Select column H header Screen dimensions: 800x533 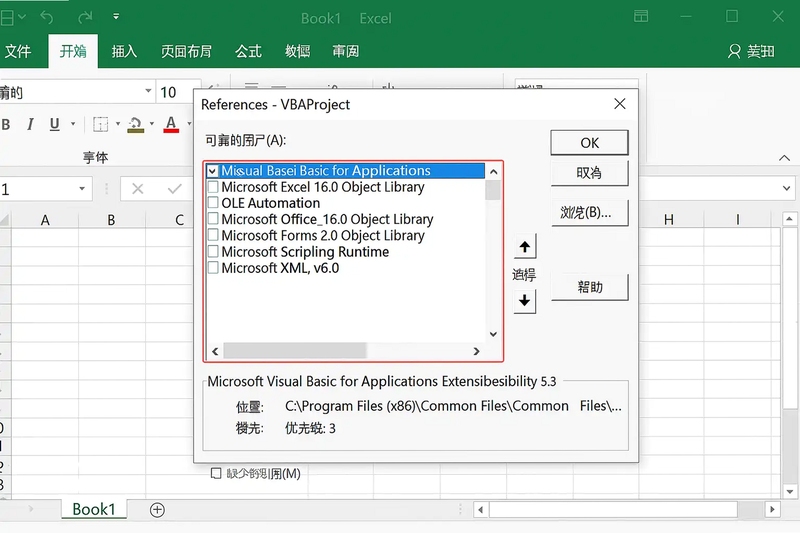pyautogui.click(x=669, y=220)
